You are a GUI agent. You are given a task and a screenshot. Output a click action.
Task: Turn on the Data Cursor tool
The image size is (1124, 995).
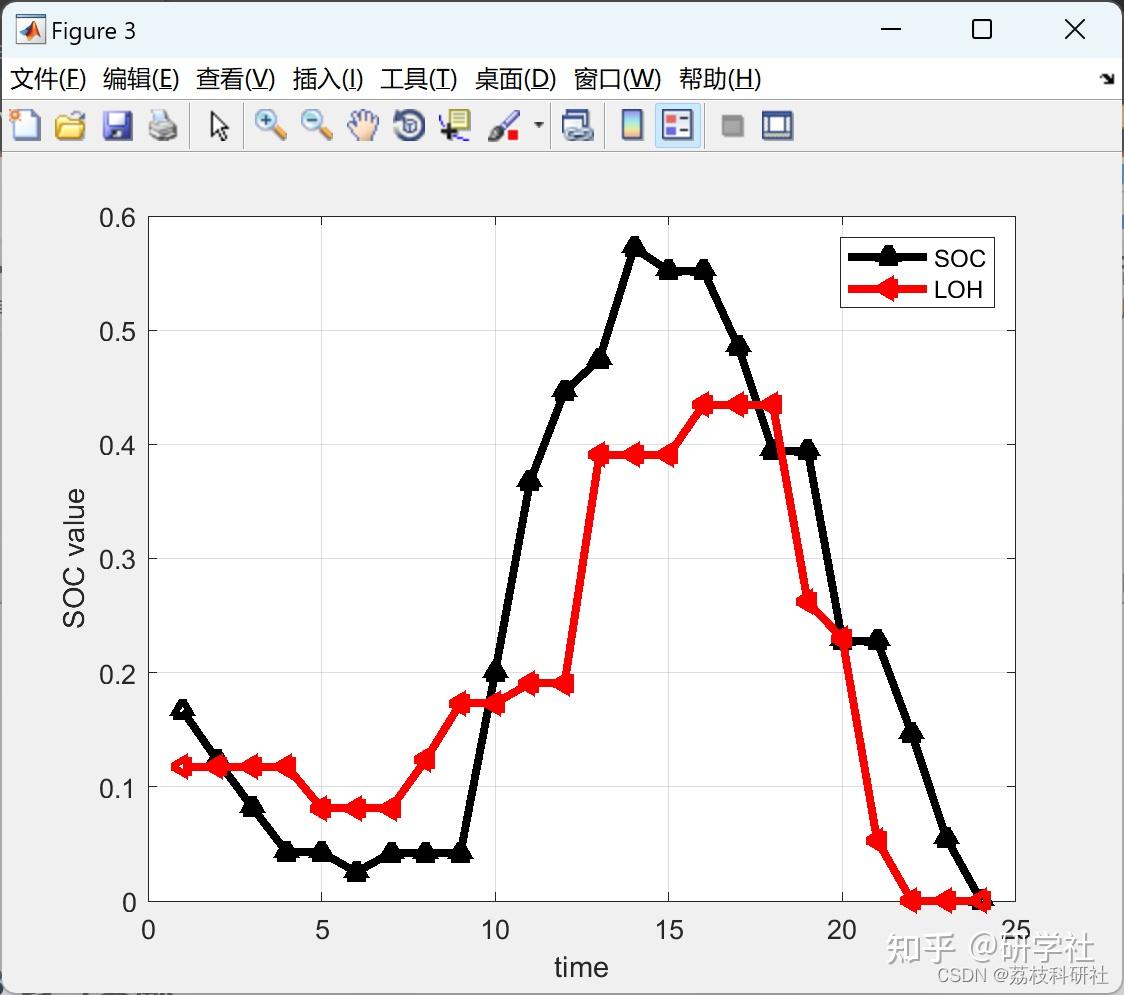[454, 125]
